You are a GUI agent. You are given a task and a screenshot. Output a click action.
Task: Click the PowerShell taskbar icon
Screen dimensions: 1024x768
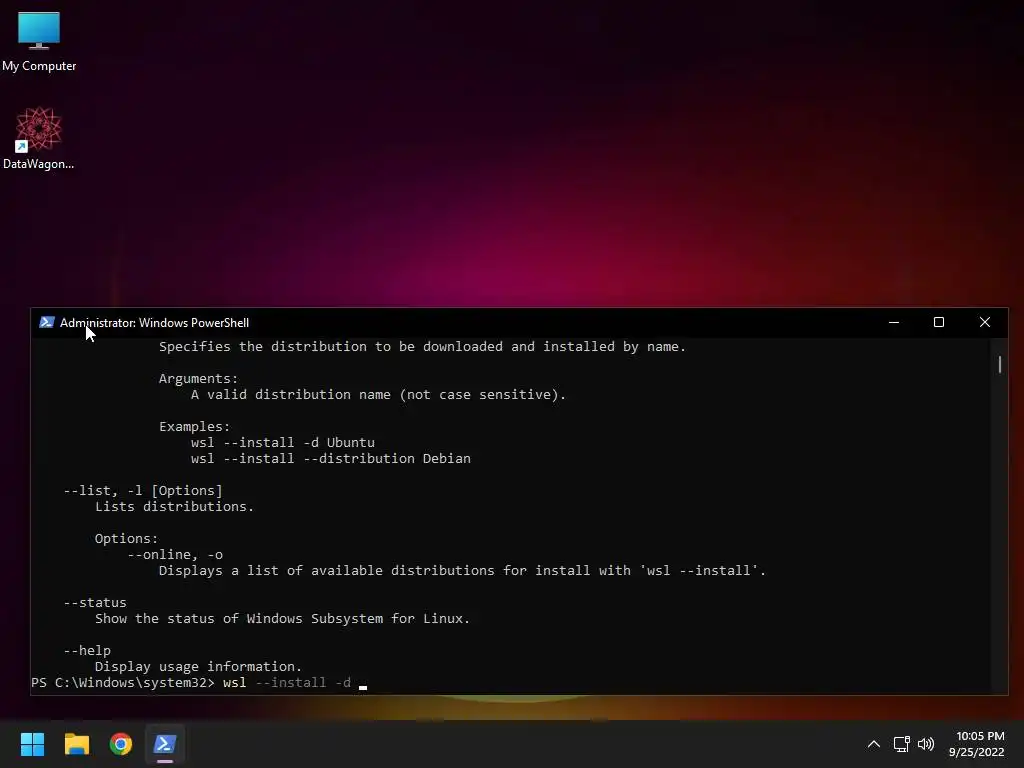click(165, 744)
